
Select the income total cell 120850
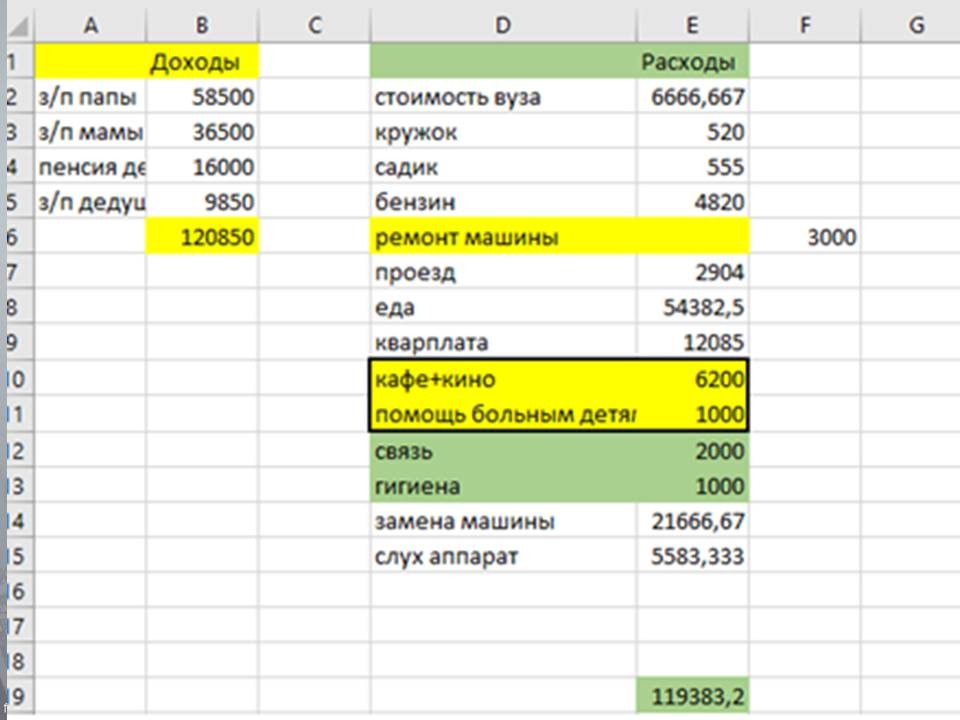201,238
